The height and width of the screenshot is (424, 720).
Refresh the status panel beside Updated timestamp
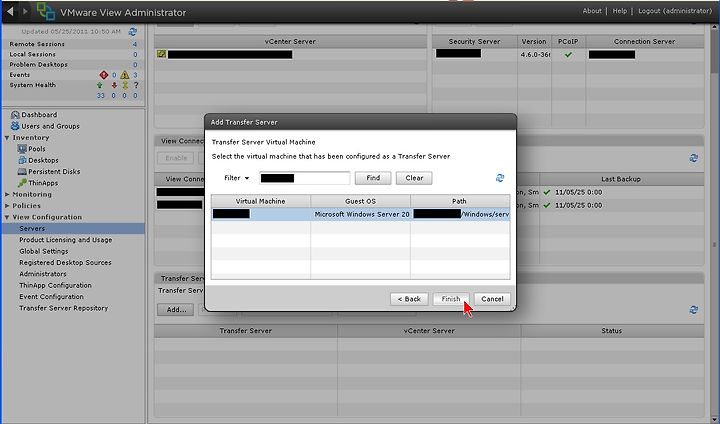132,32
